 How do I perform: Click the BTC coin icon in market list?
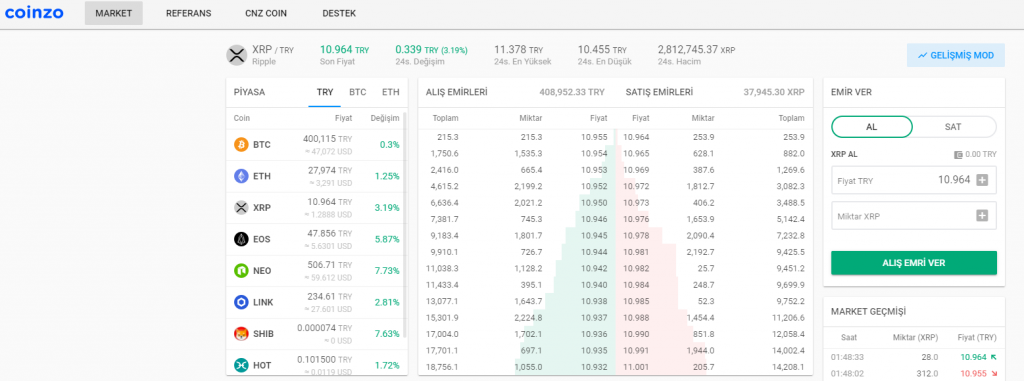tap(242, 144)
